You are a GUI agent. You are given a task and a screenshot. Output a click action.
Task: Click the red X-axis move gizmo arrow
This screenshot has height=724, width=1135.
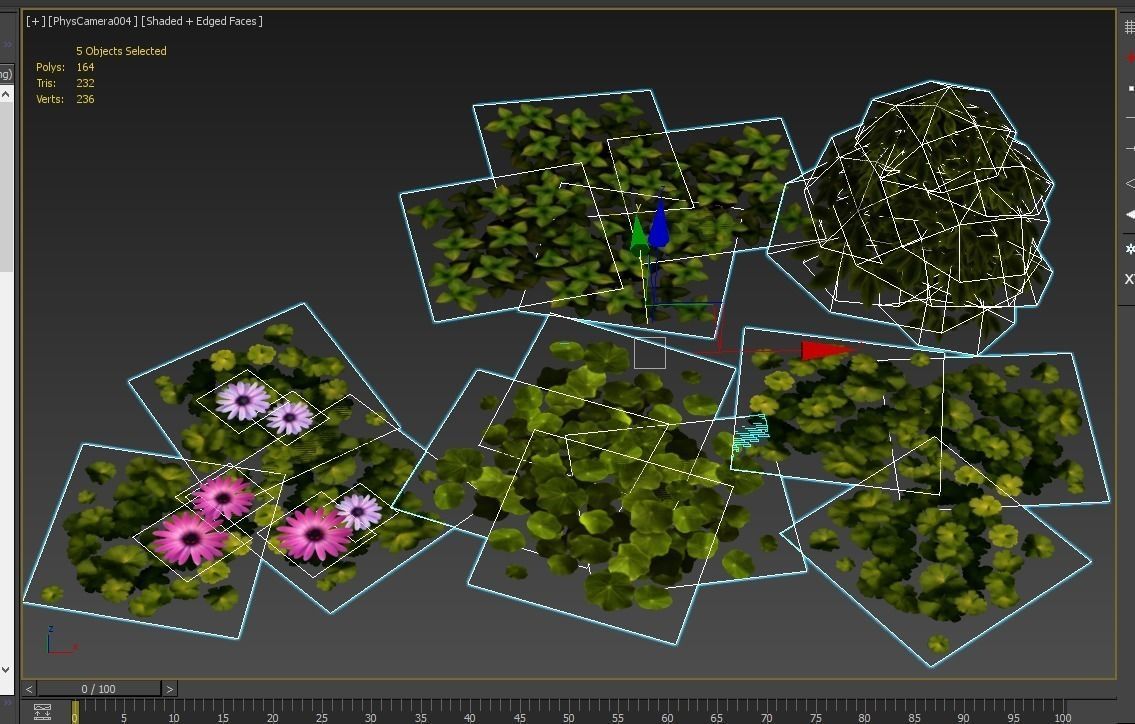827,350
